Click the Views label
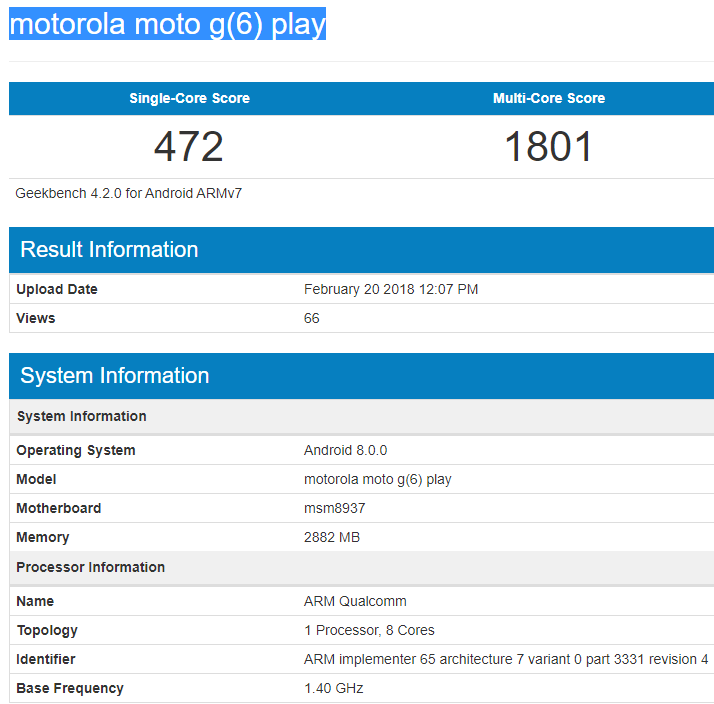This screenshot has height=704, width=714. (36, 318)
